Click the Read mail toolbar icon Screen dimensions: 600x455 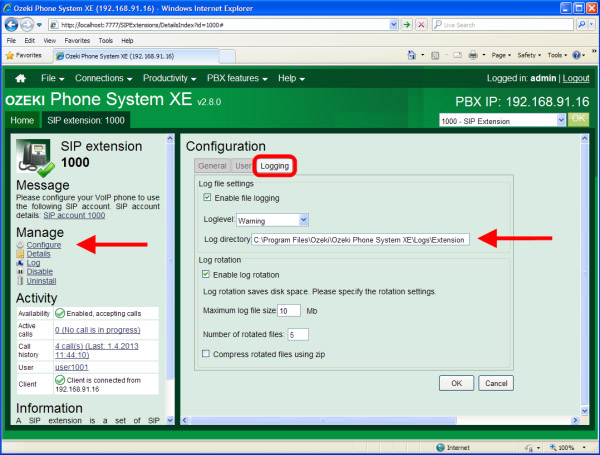[457, 55]
